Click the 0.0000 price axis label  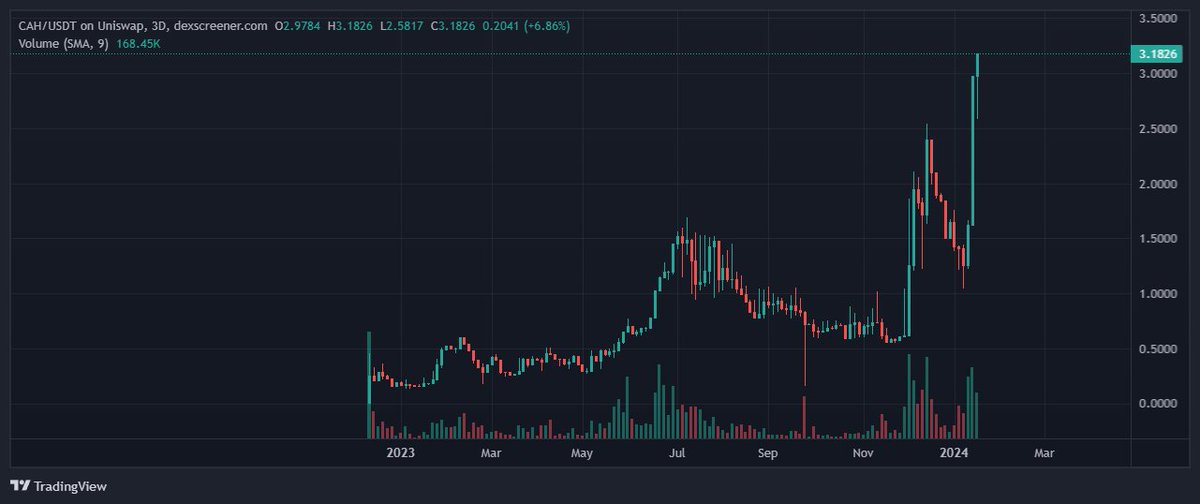[1156, 404]
